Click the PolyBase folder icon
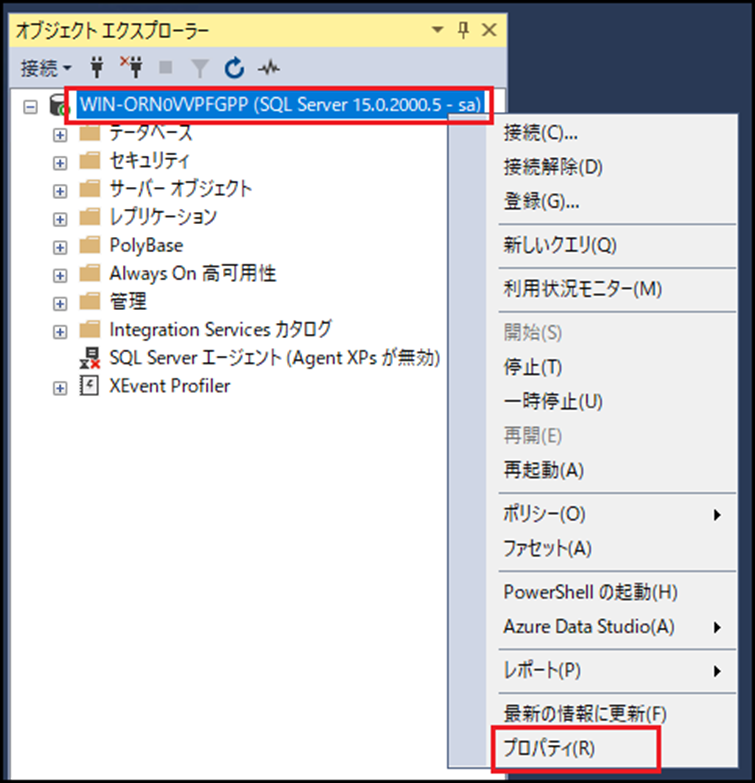Image resolution: width=755 pixels, height=783 pixels. pos(90,245)
